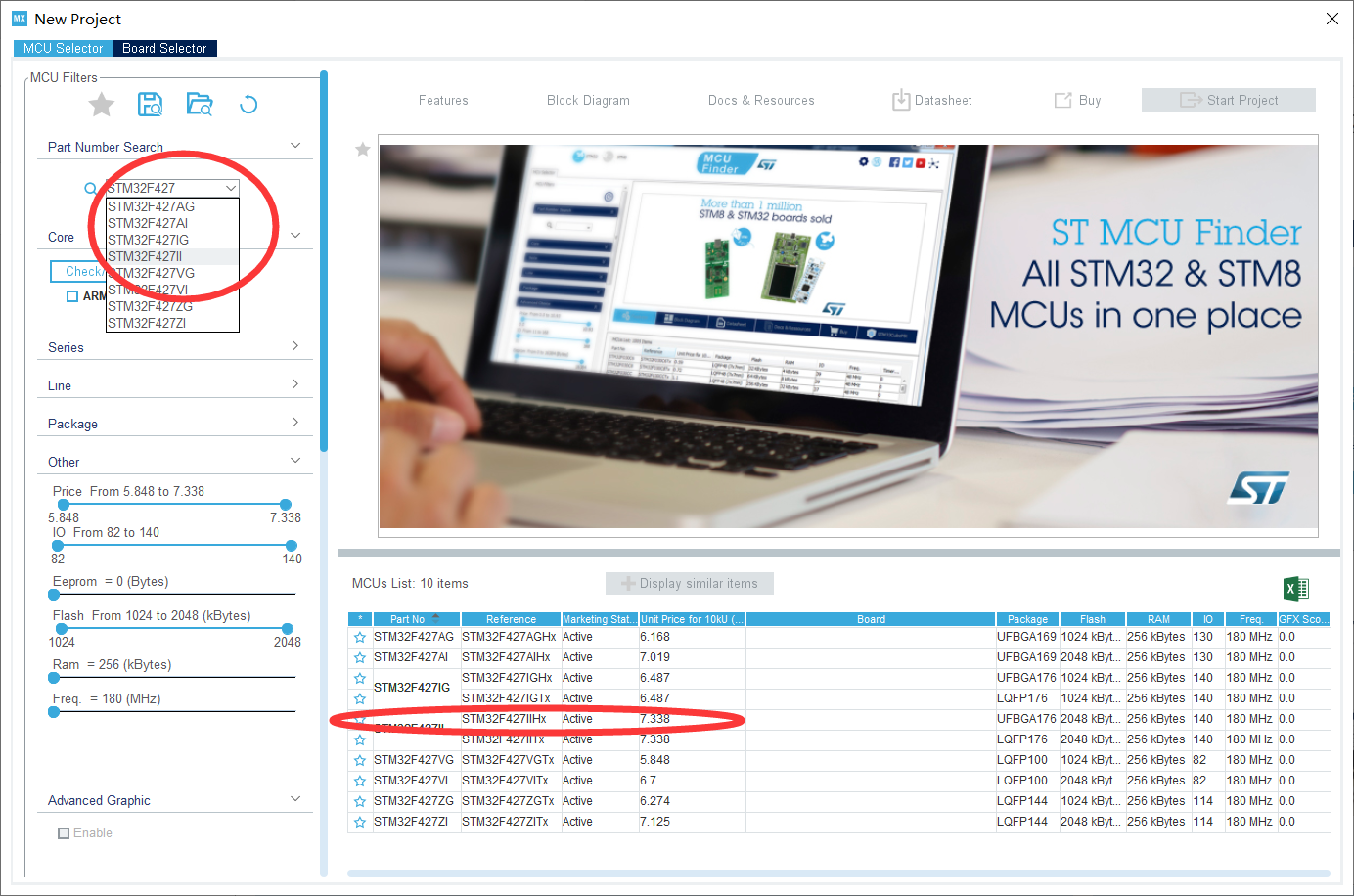Select STM32F427AI in the suggestion list
This screenshot has height=896, width=1354.
[172, 223]
